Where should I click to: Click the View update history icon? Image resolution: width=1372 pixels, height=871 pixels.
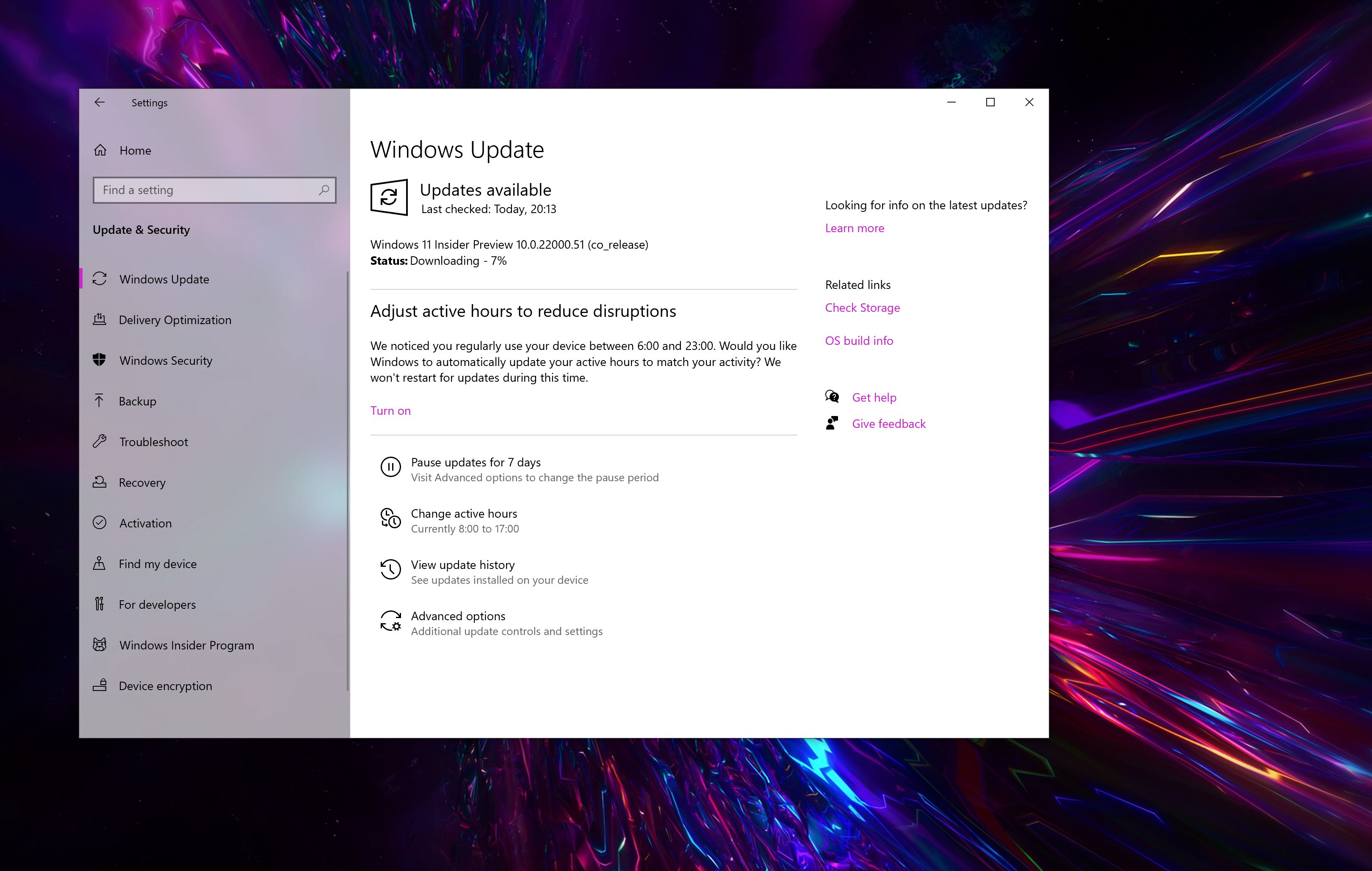390,570
